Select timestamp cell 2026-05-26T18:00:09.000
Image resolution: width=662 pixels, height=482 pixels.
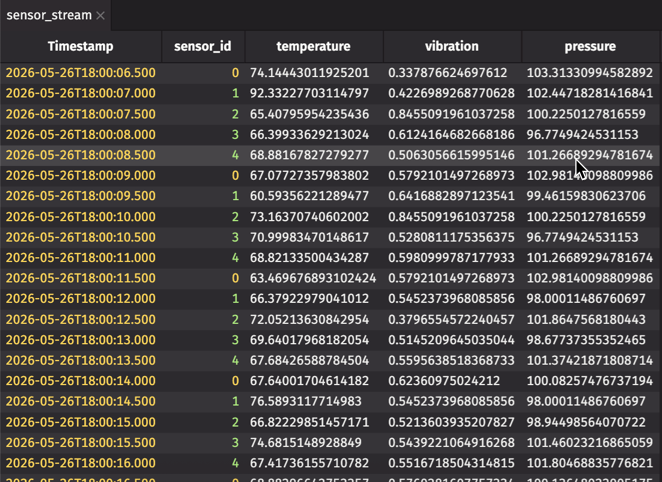pyautogui.click(x=81, y=176)
